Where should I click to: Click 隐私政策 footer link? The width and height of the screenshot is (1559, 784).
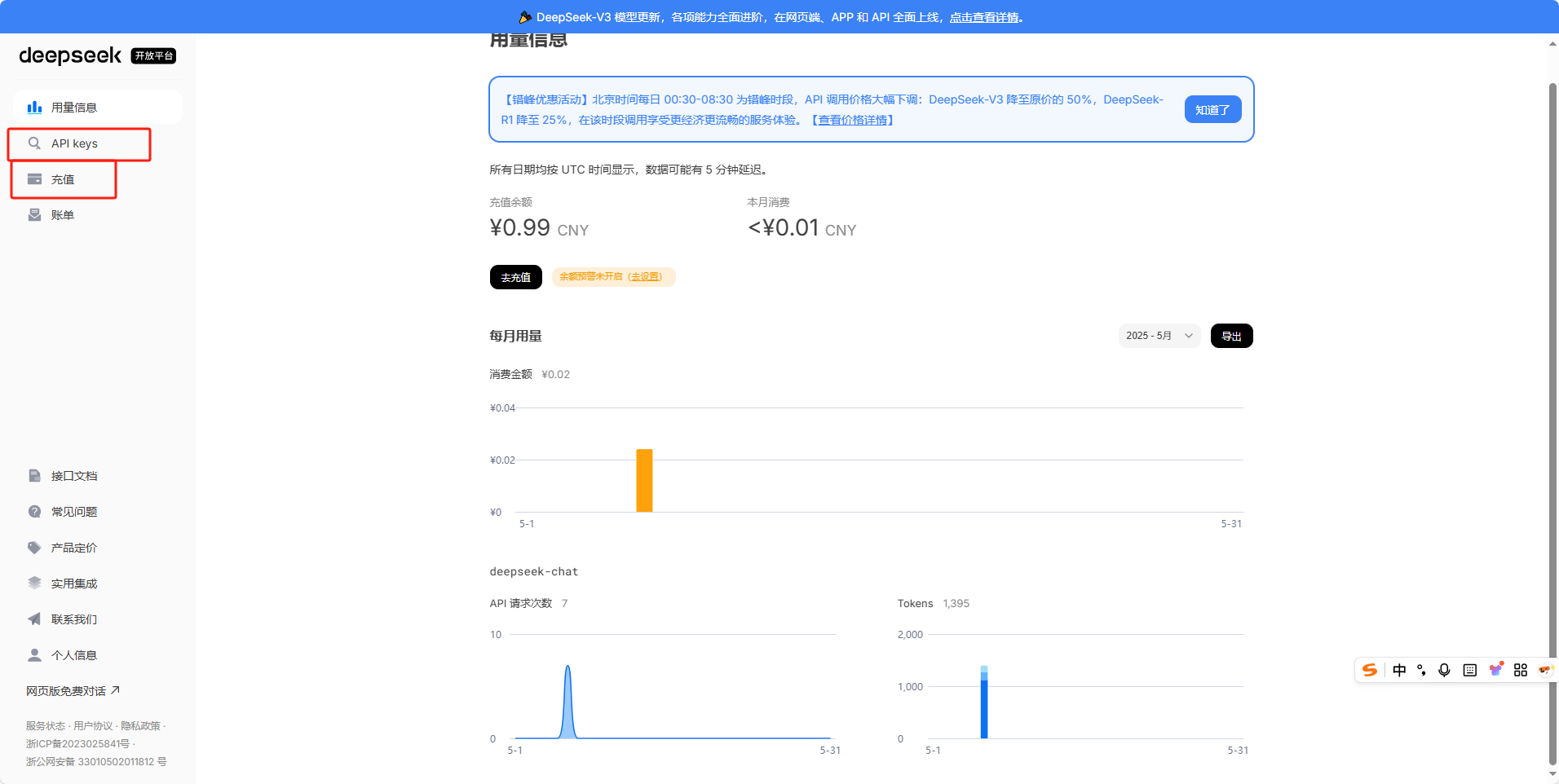140,726
